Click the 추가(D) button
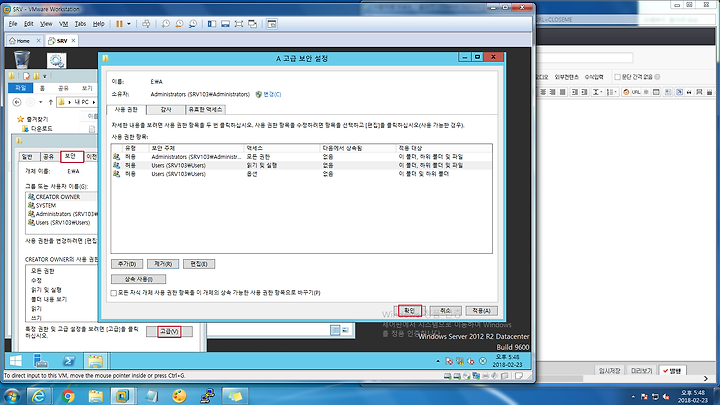The image size is (720, 405). 127,264
